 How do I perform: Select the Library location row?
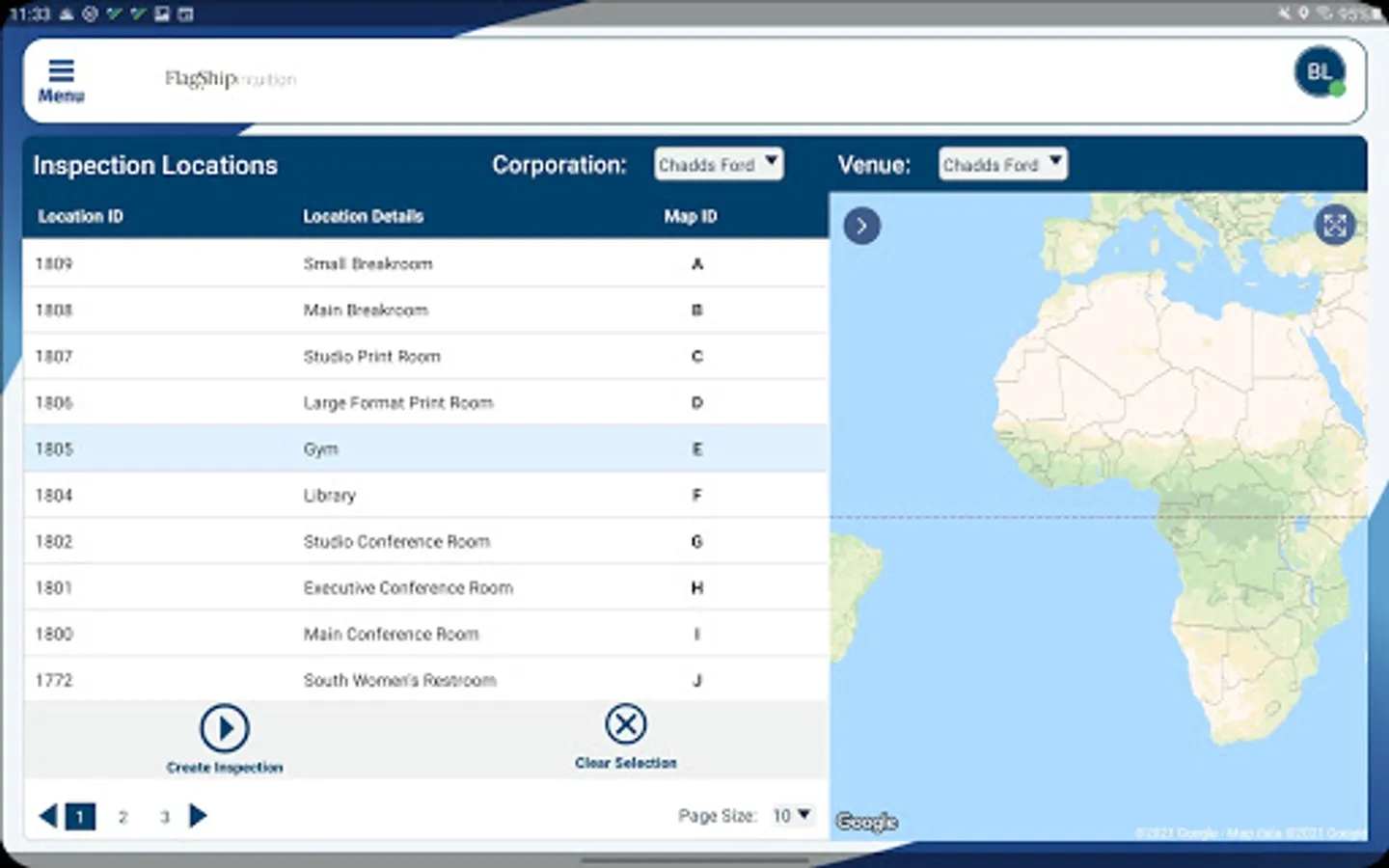[x=425, y=496]
